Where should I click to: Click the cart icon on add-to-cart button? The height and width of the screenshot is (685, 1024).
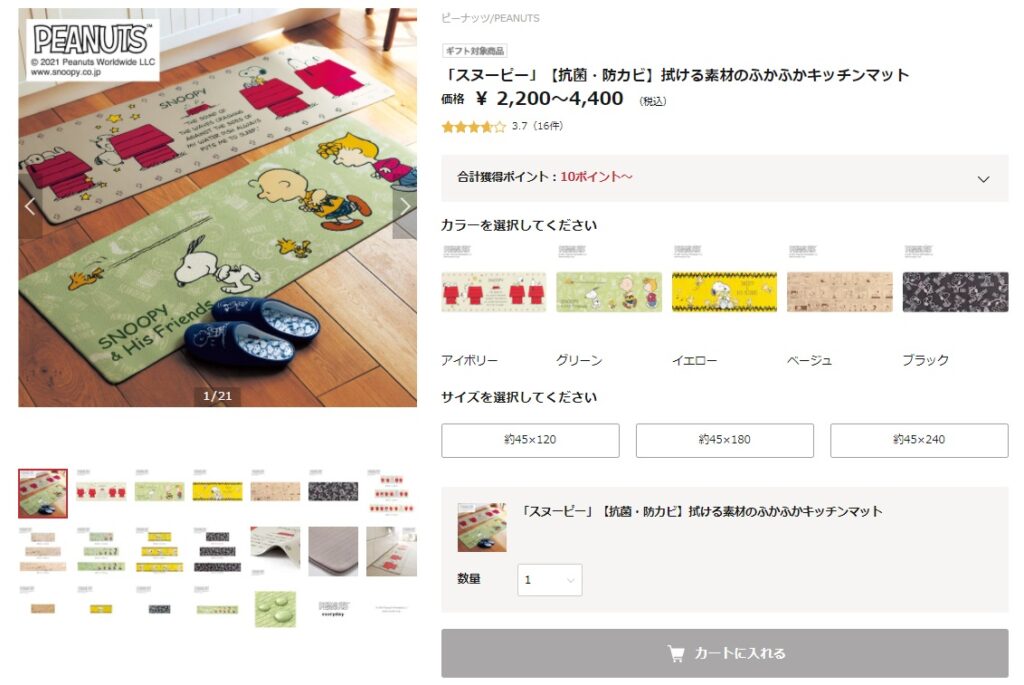pyautogui.click(x=676, y=653)
